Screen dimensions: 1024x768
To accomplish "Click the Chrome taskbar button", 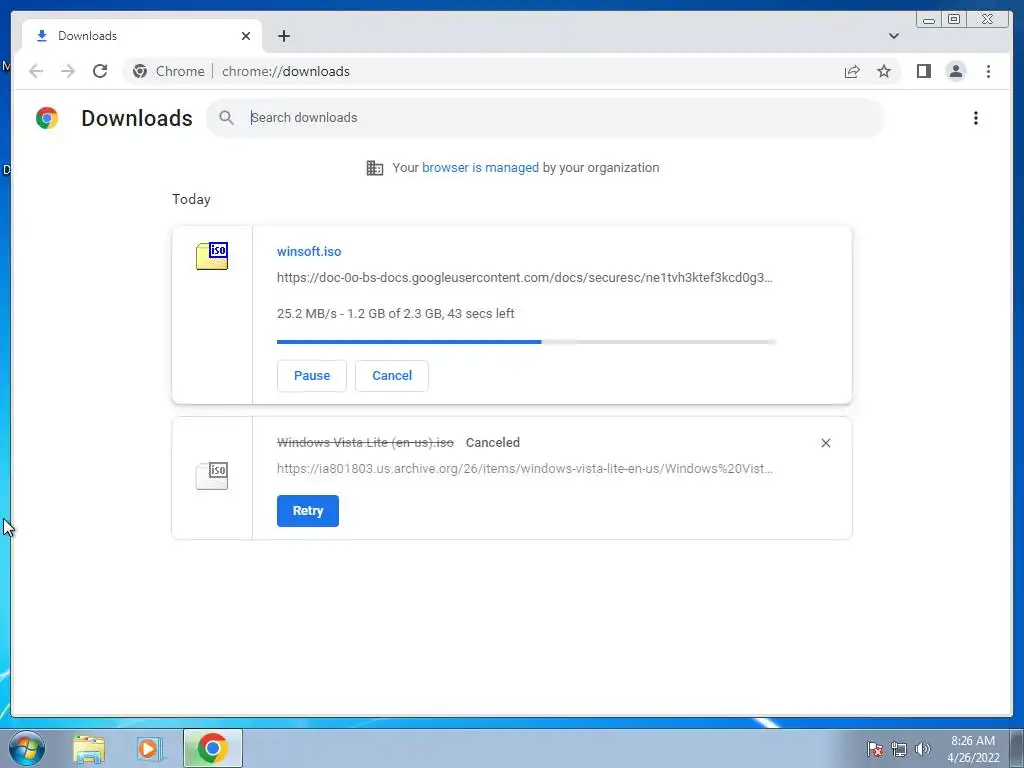I will click(x=212, y=748).
